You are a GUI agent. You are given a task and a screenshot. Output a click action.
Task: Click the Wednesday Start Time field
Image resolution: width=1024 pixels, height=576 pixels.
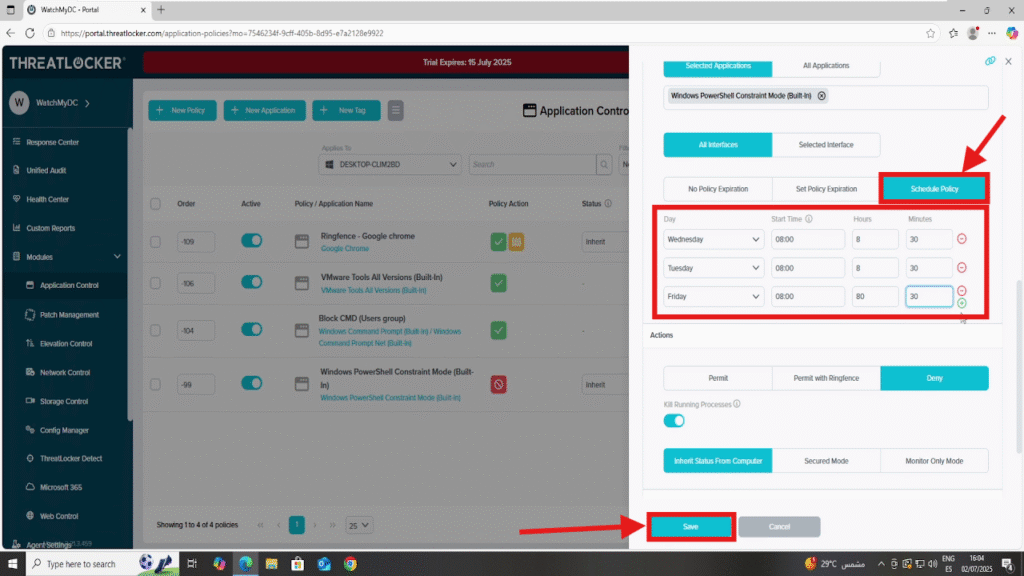(x=808, y=240)
